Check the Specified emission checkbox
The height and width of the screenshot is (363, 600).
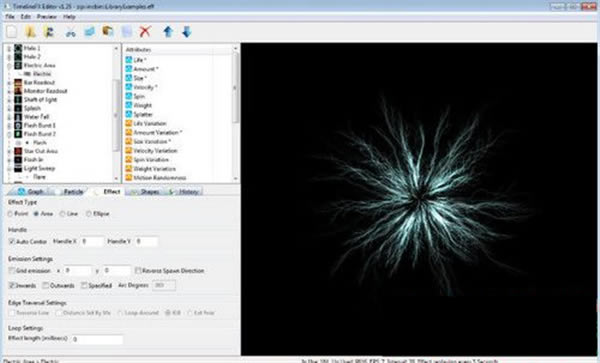pyautogui.click(x=84, y=285)
